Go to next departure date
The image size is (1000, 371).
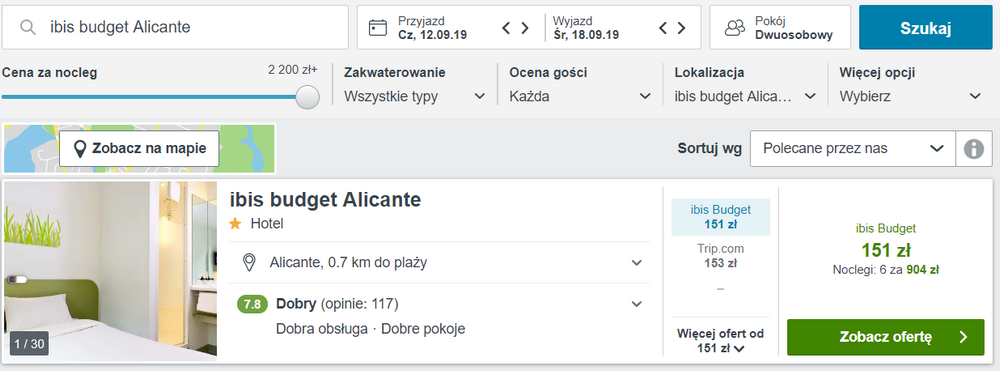(x=681, y=28)
